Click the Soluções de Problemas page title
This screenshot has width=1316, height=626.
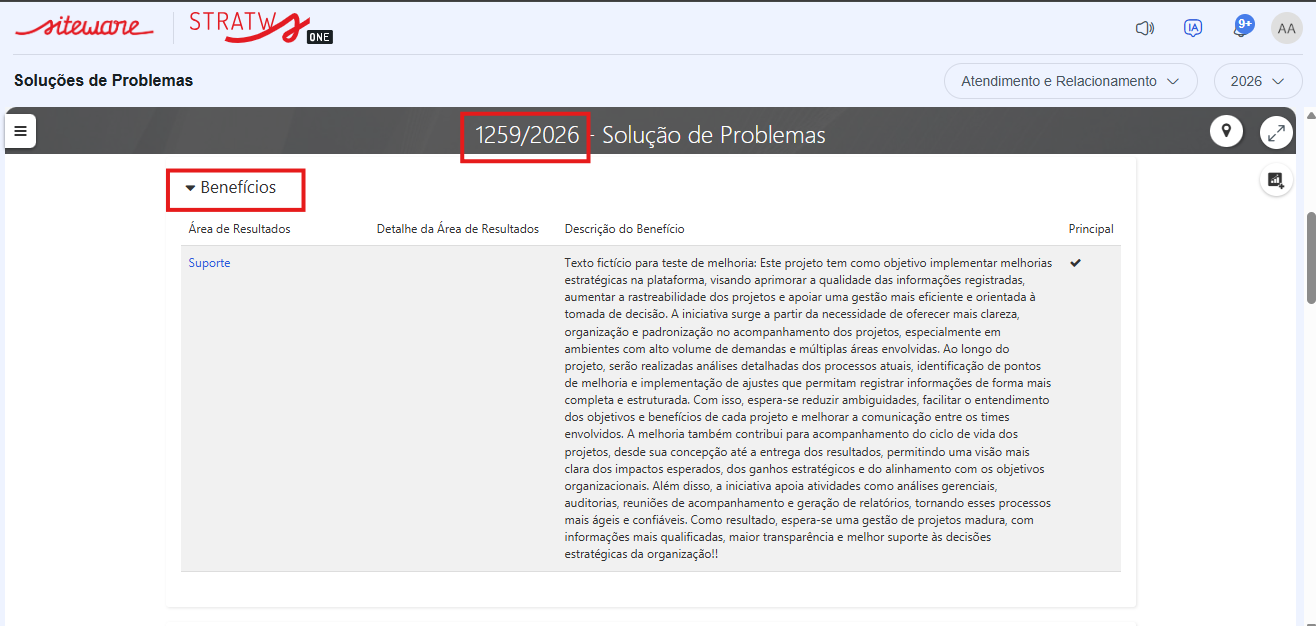pos(103,80)
